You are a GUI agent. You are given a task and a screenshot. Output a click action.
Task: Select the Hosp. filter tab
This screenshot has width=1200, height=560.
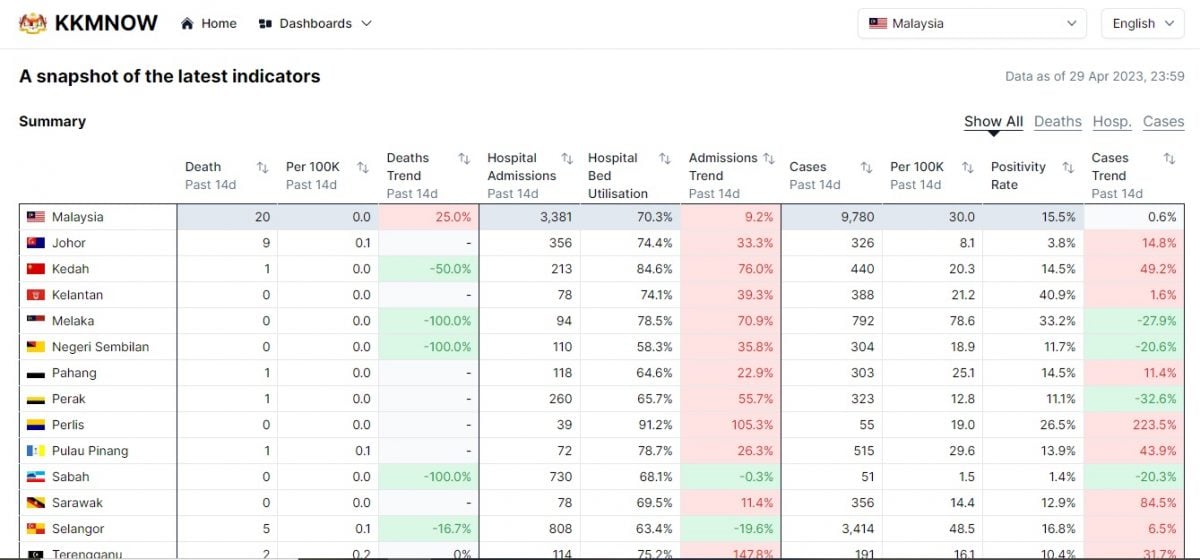click(x=1111, y=122)
